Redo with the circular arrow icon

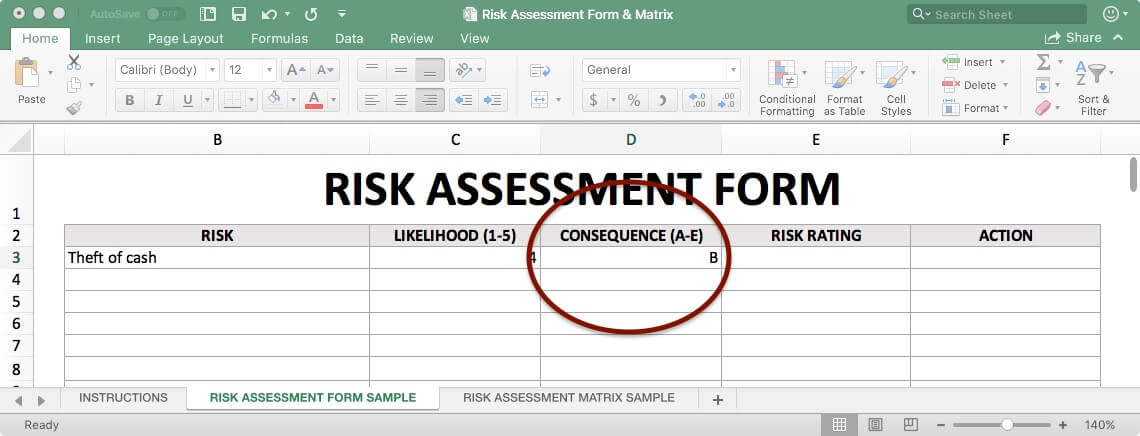tap(311, 14)
